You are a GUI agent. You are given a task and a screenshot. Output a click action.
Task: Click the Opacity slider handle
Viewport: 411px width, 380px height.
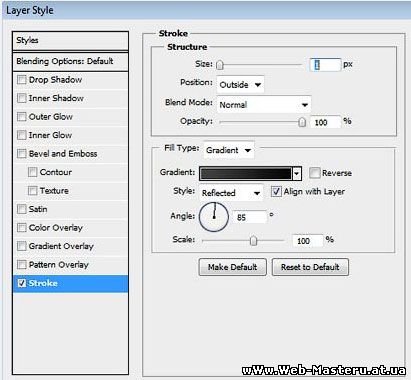pos(302,122)
